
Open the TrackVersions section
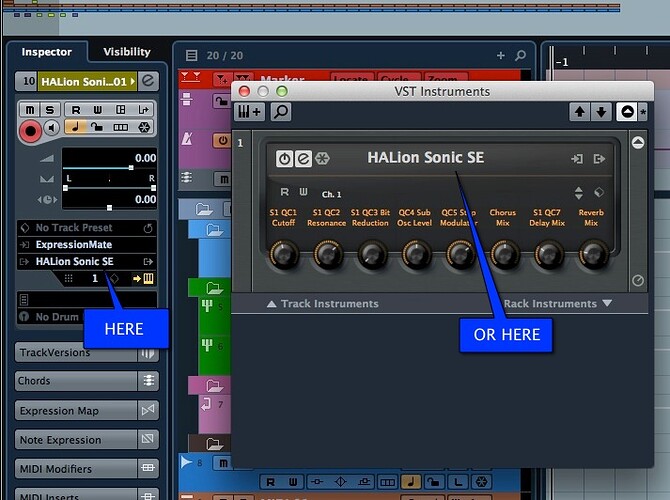pos(76,353)
